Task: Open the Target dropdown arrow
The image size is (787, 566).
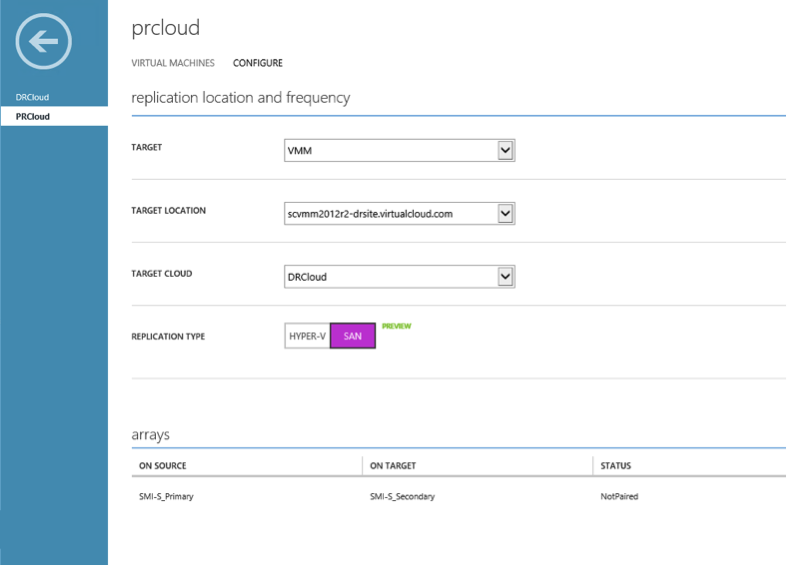Action: [x=505, y=151]
